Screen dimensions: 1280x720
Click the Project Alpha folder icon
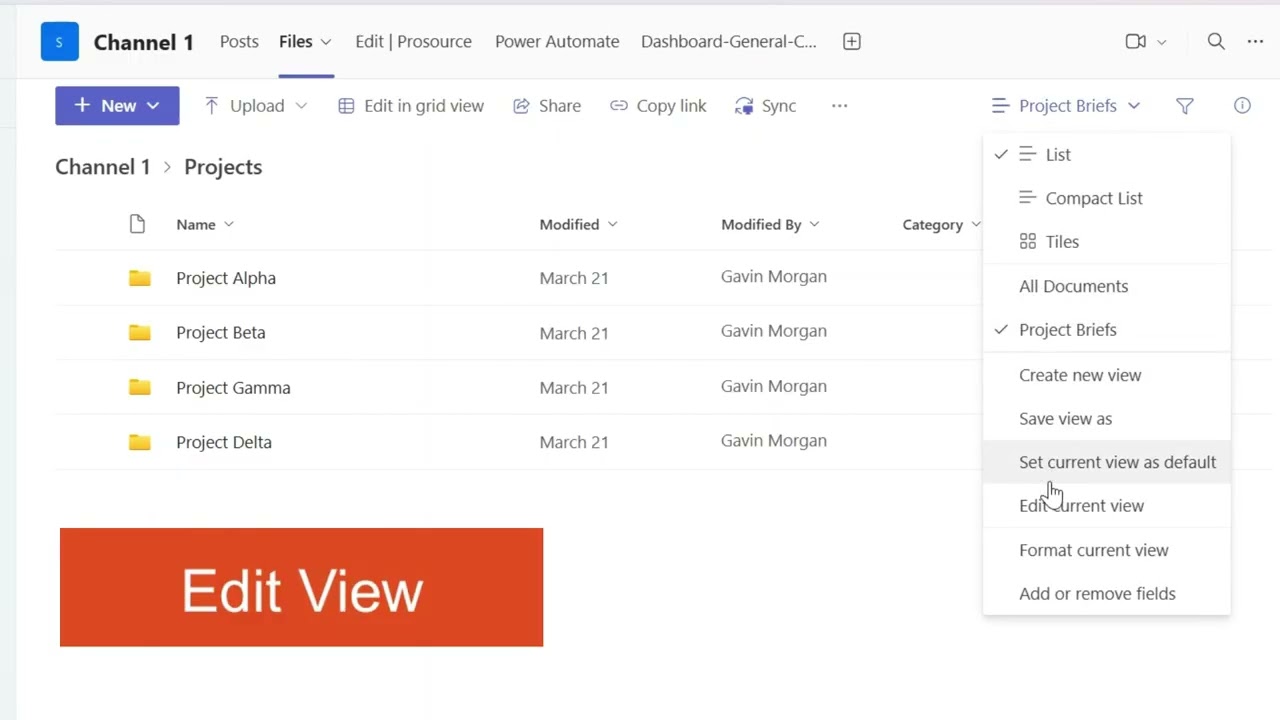pos(140,278)
